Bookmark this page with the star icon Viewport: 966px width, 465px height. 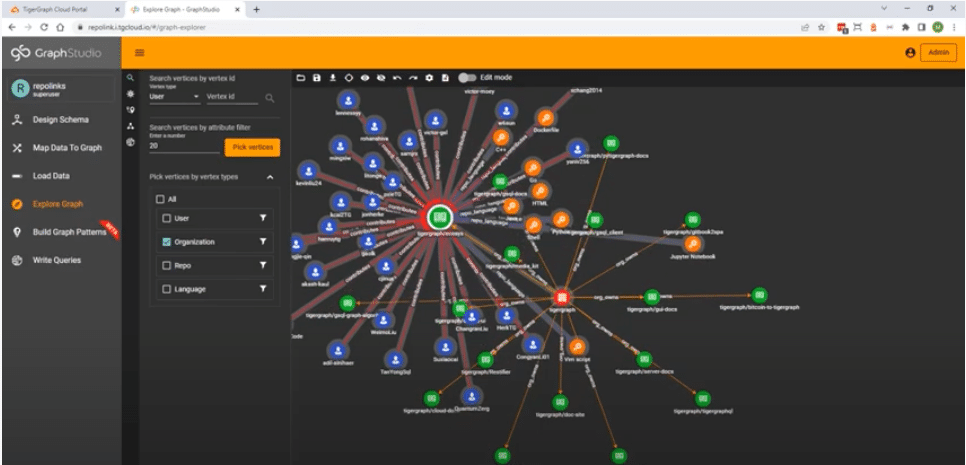821,27
